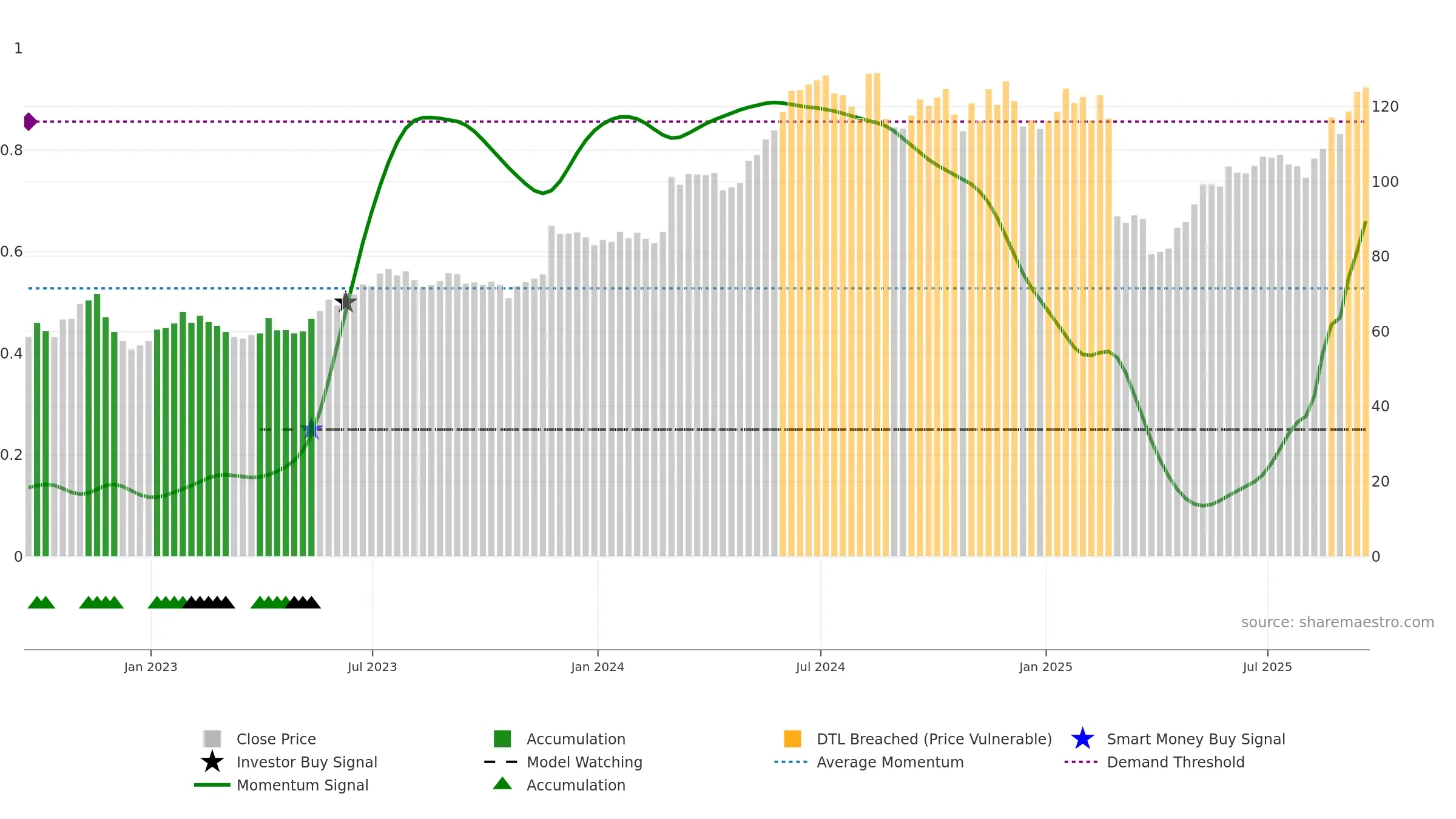The image size is (1456, 819).
Task: Click the leftmost green accumulation triangle marker
Action: click(36, 602)
